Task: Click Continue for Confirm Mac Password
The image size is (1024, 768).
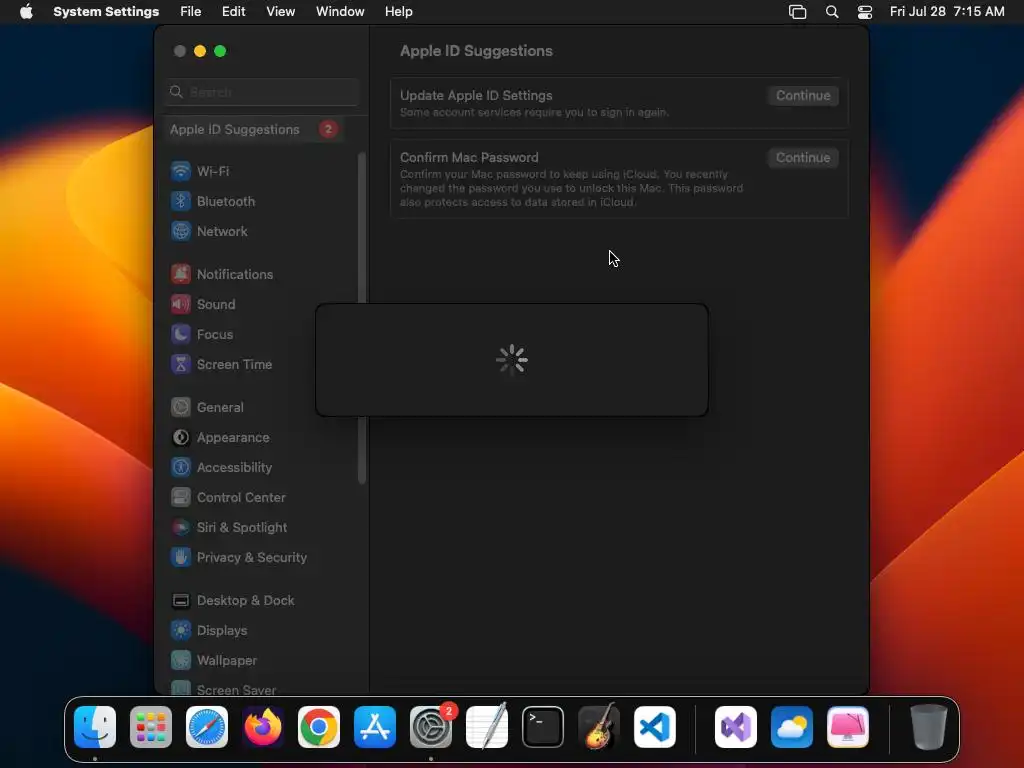Action: (x=803, y=157)
